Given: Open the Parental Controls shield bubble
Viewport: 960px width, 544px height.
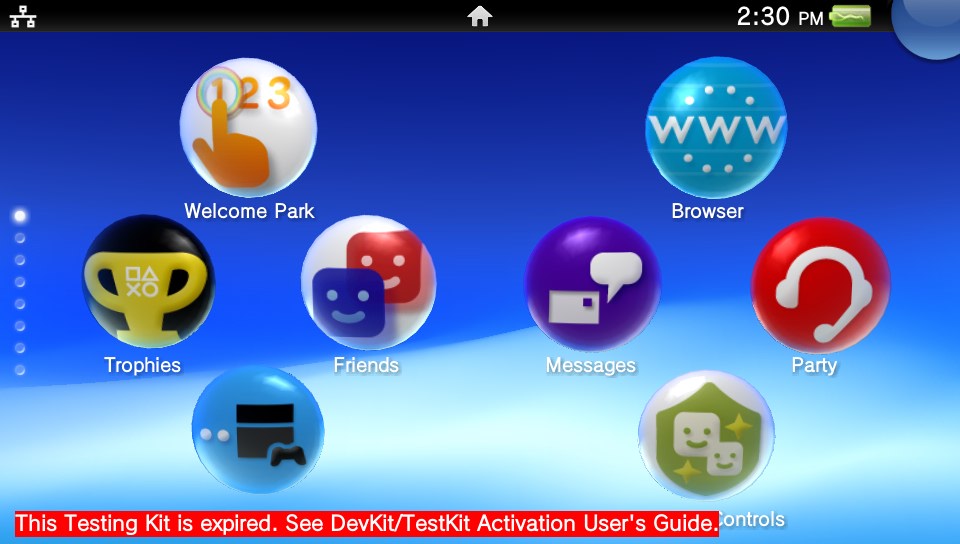Looking at the screenshot, I should click(x=707, y=436).
